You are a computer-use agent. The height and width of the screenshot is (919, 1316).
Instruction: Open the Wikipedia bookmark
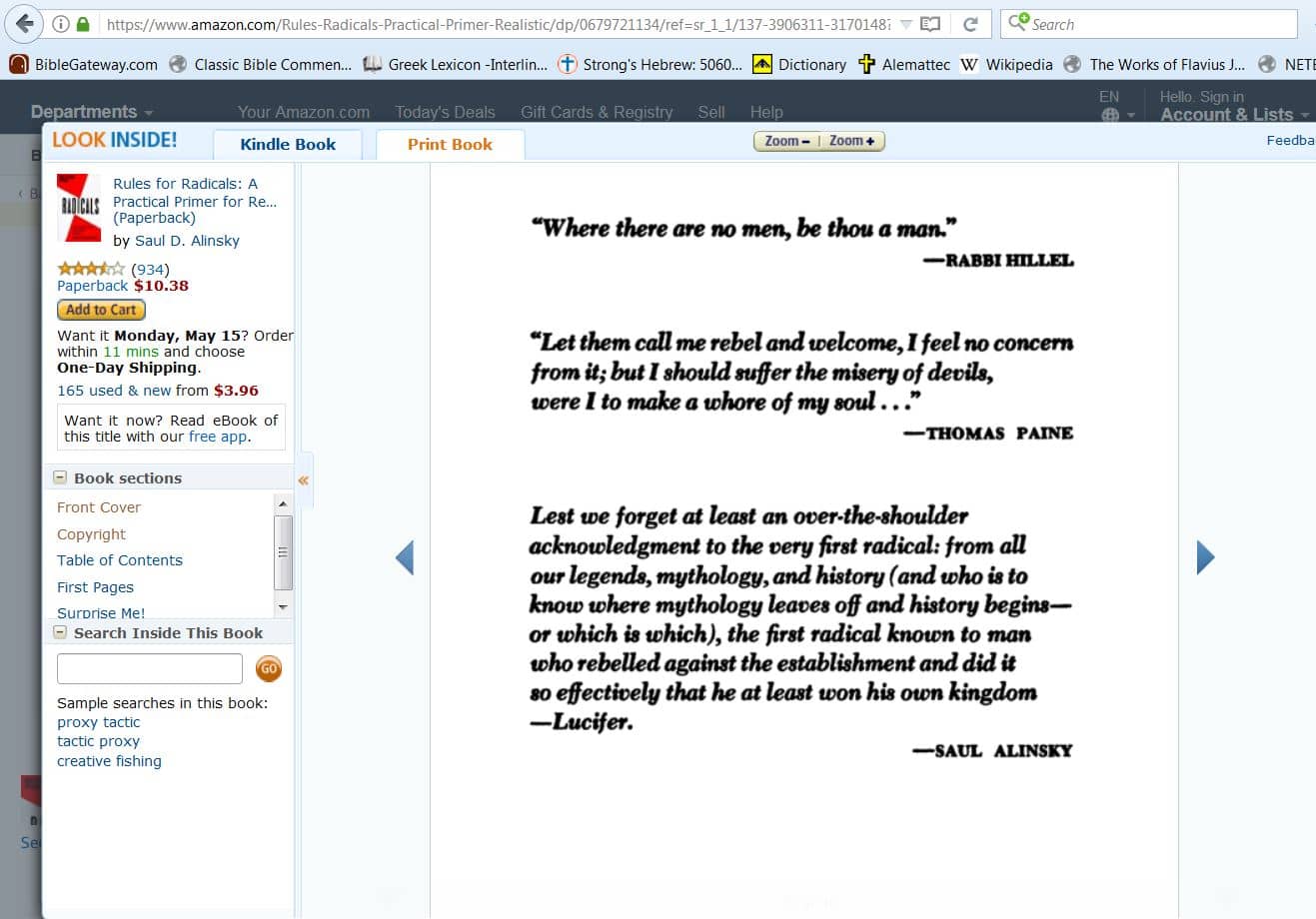pyautogui.click(x=1006, y=64)
